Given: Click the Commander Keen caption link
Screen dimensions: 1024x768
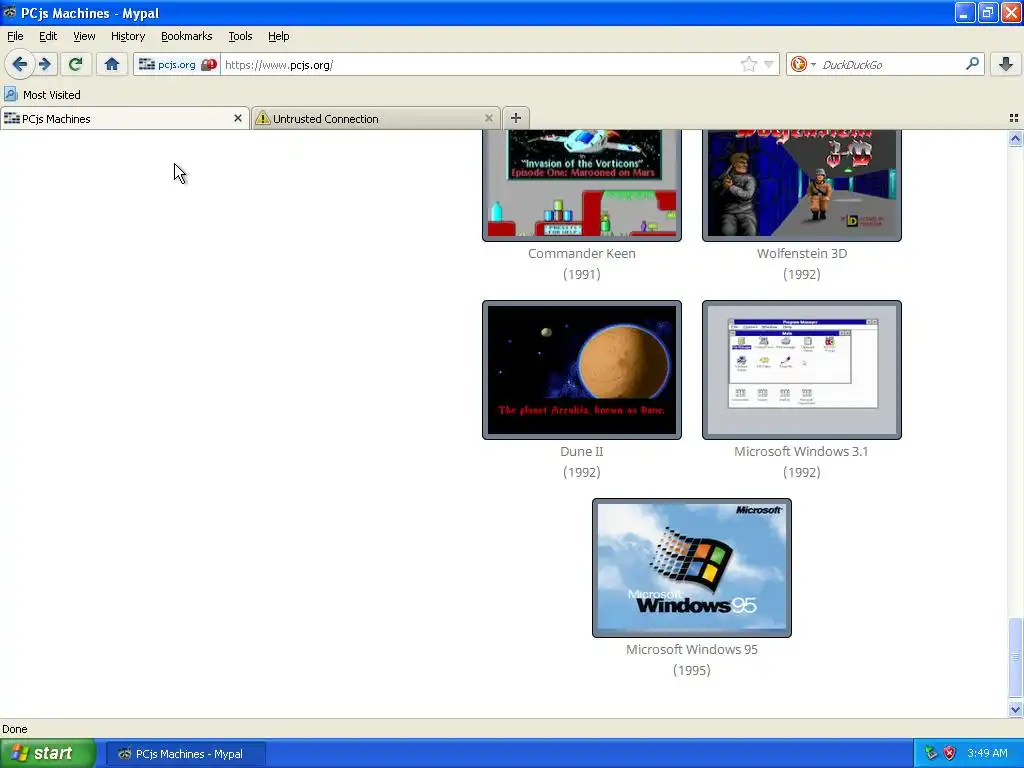Looking at the screenshot, I should tap(582, 253).
